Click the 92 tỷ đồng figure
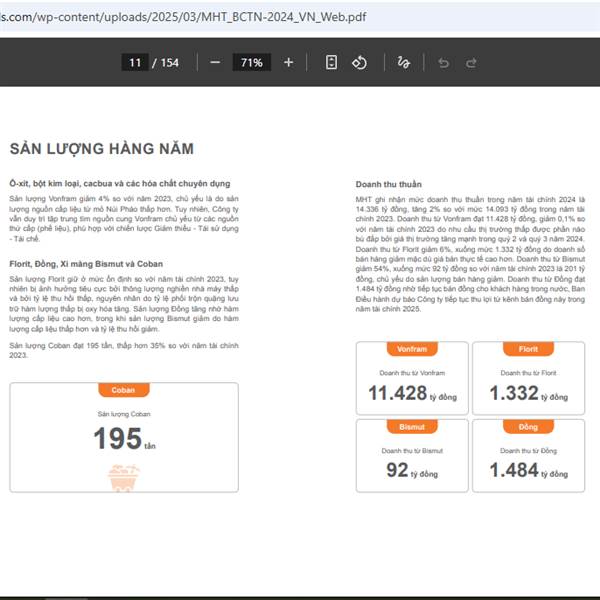 pos(412,470)
